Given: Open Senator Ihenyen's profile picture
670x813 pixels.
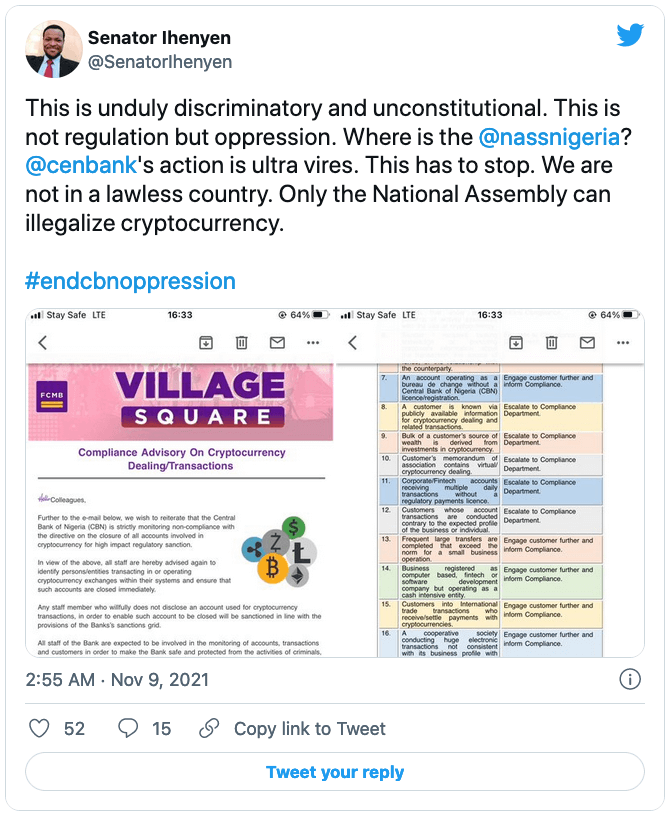Looking at the screenshot, I should tap(54, 49).
